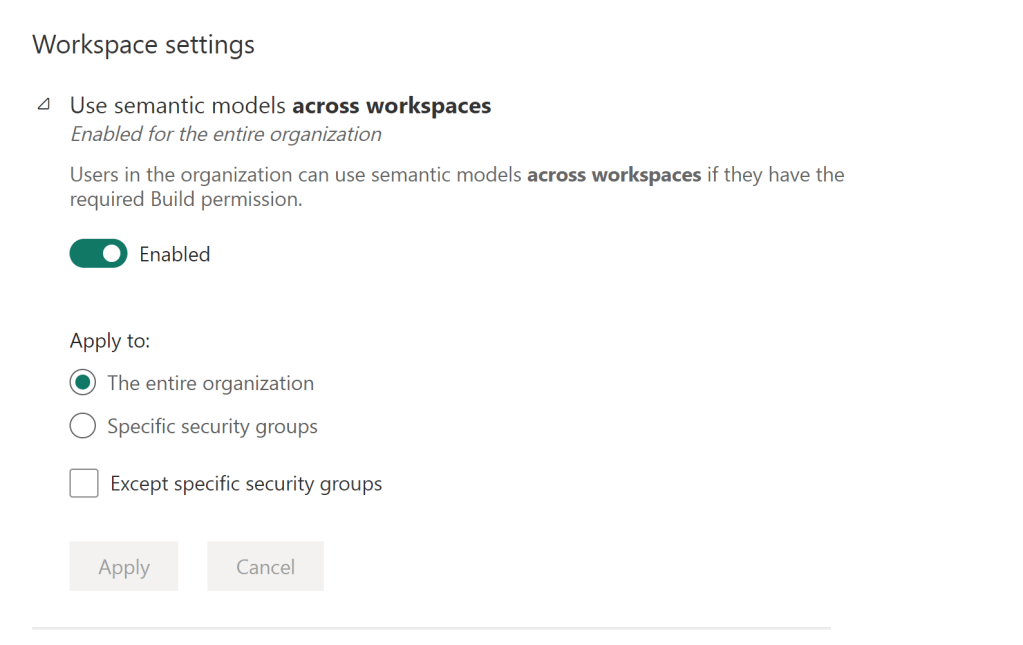This screenshot has height=645, width=1023.
Task: Click the "Except specific security groups" label text
Action: 246,484
